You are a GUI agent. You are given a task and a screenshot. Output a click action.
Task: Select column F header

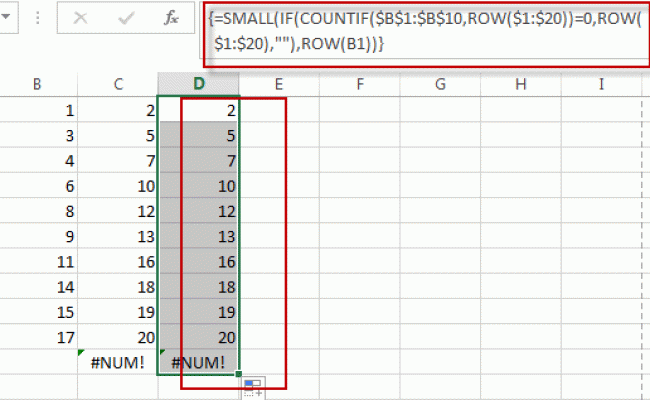pyautogui.click(x=359, y=84)
